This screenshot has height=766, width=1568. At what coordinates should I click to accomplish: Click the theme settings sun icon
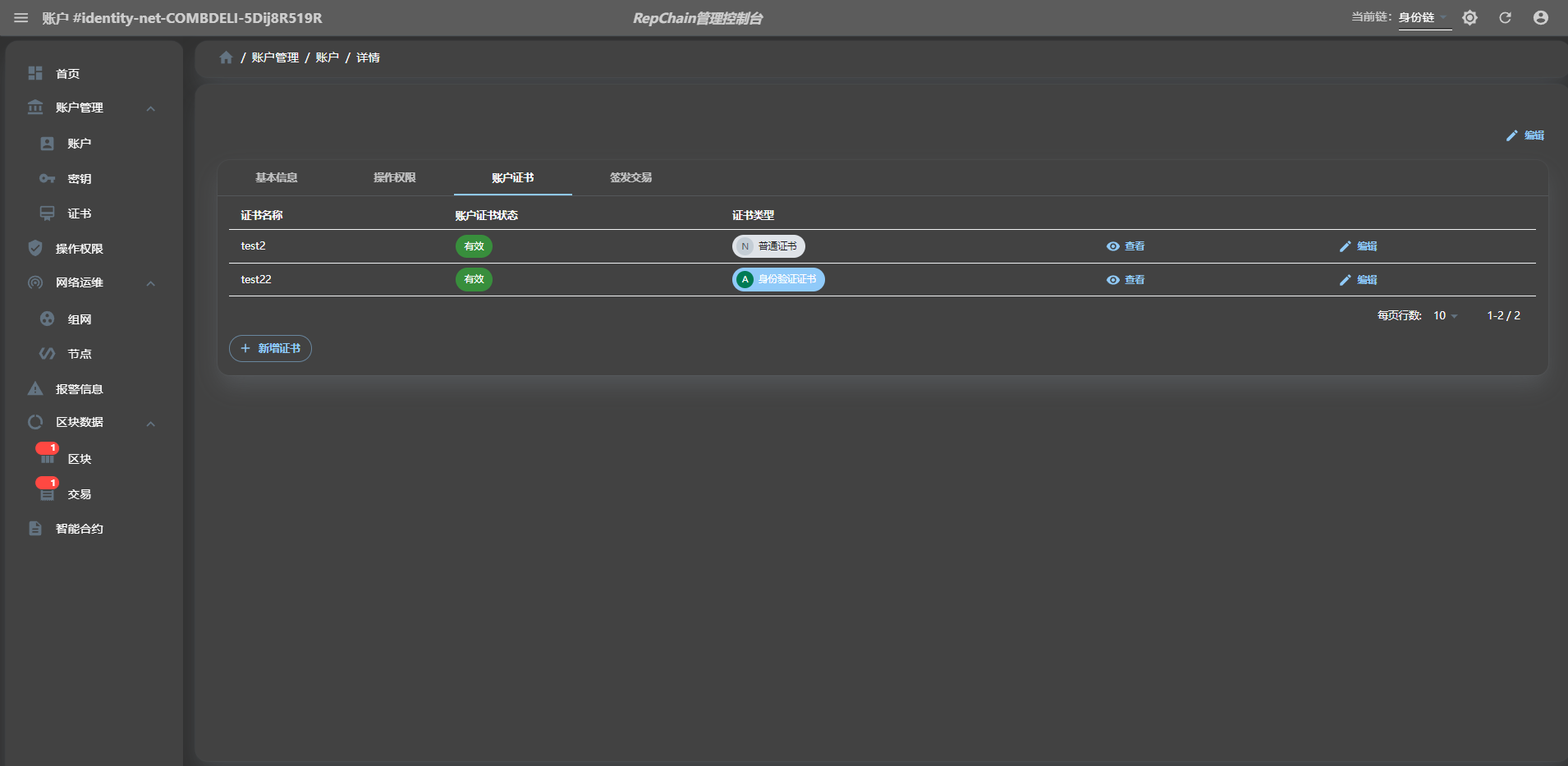point(1469,18)
